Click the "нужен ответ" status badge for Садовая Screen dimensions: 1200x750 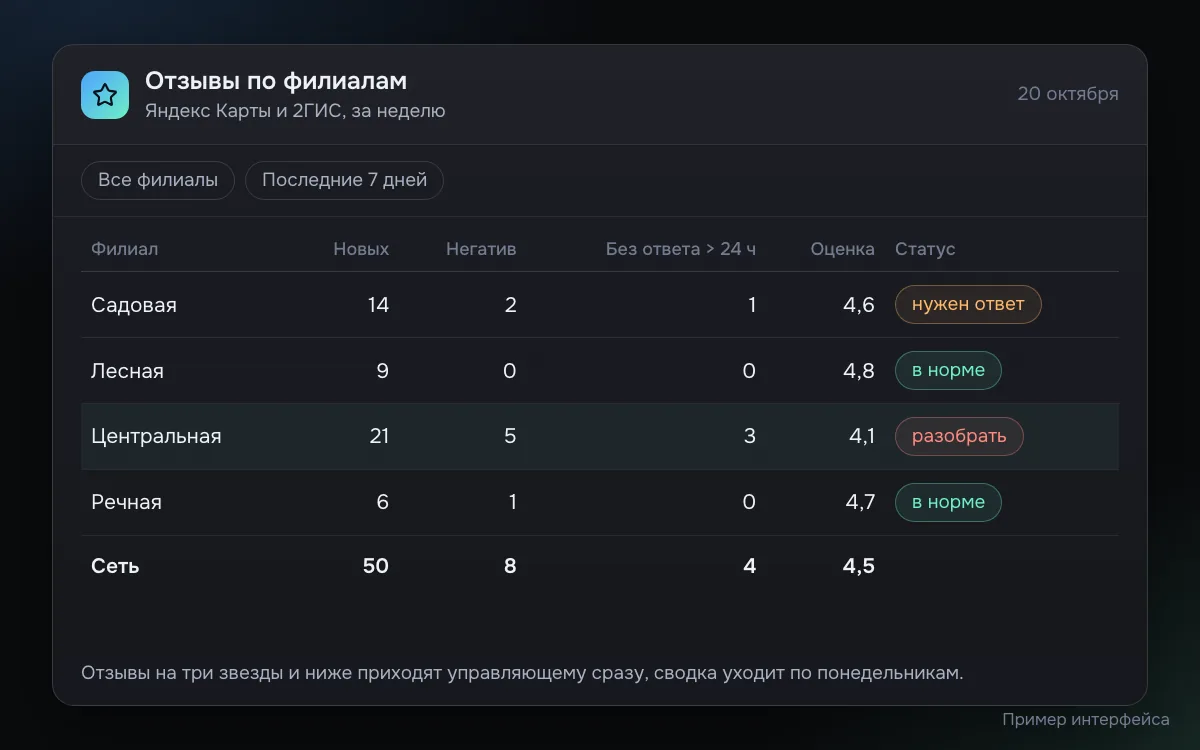968,304
